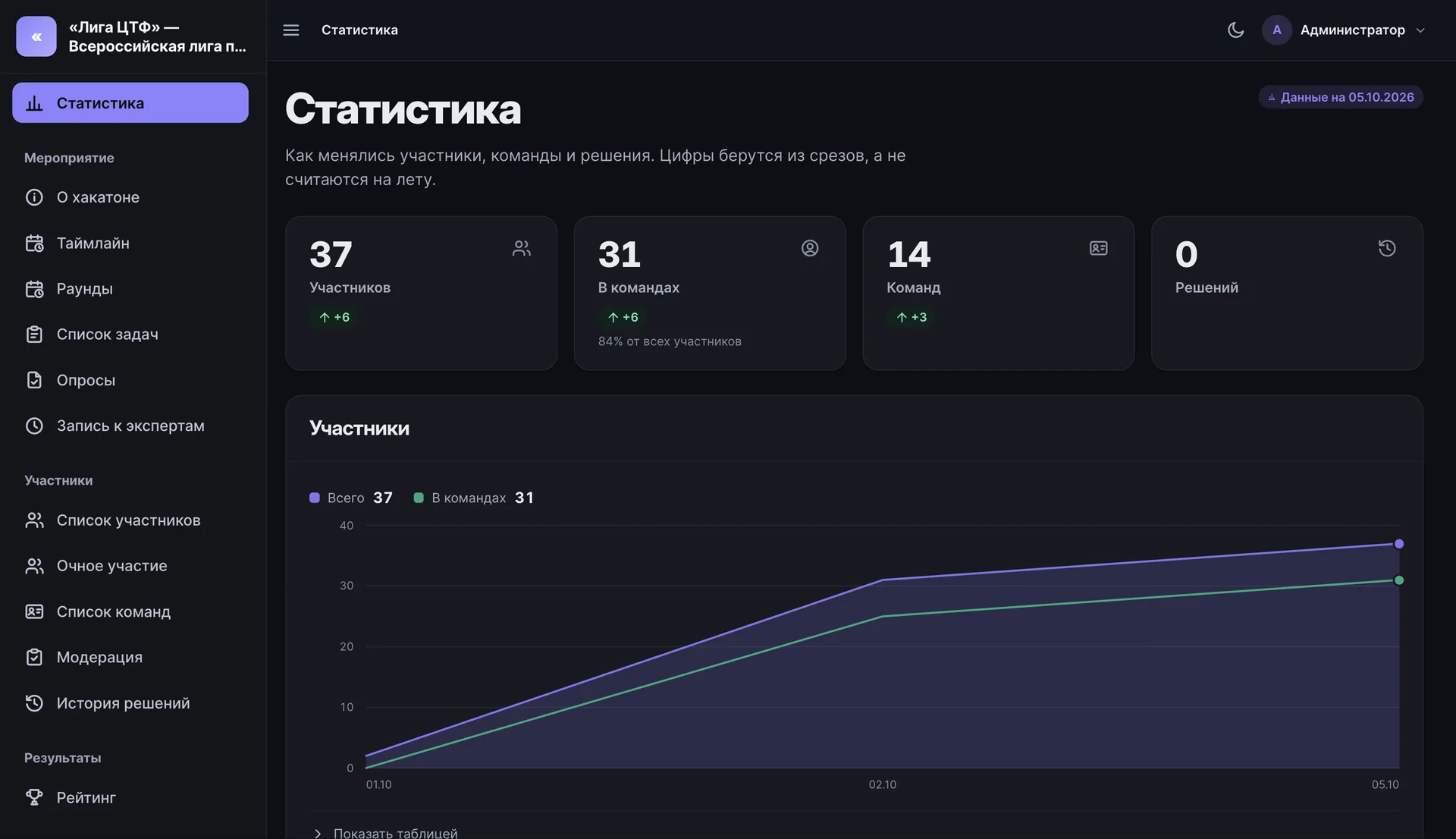The image size is (1456, 839).
Task: Click users icon on the Участников card
Action: pyautogui.click(x=521, y=248)
